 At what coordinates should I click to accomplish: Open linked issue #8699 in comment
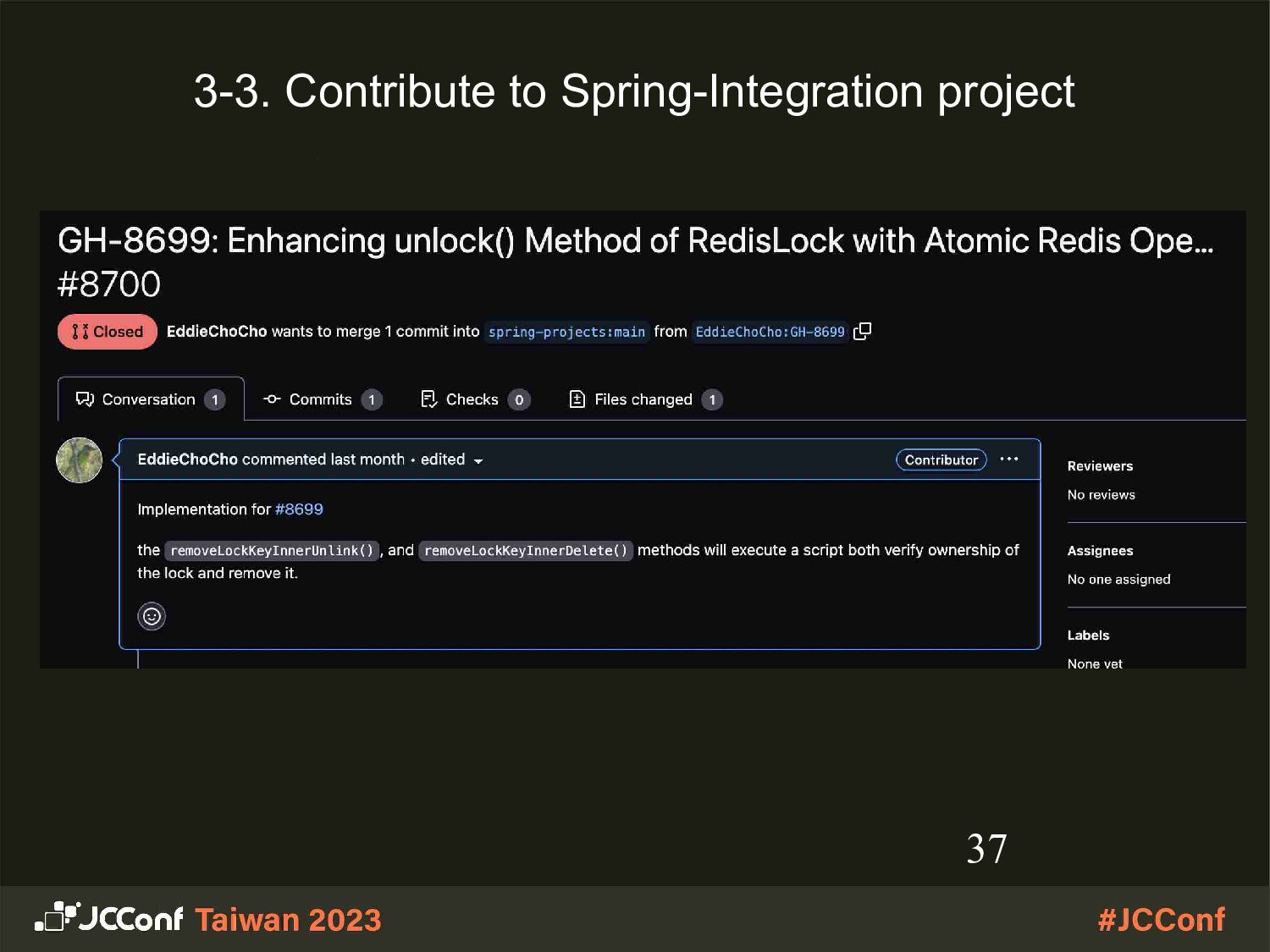pyautogui.click(x=299, y=509)
